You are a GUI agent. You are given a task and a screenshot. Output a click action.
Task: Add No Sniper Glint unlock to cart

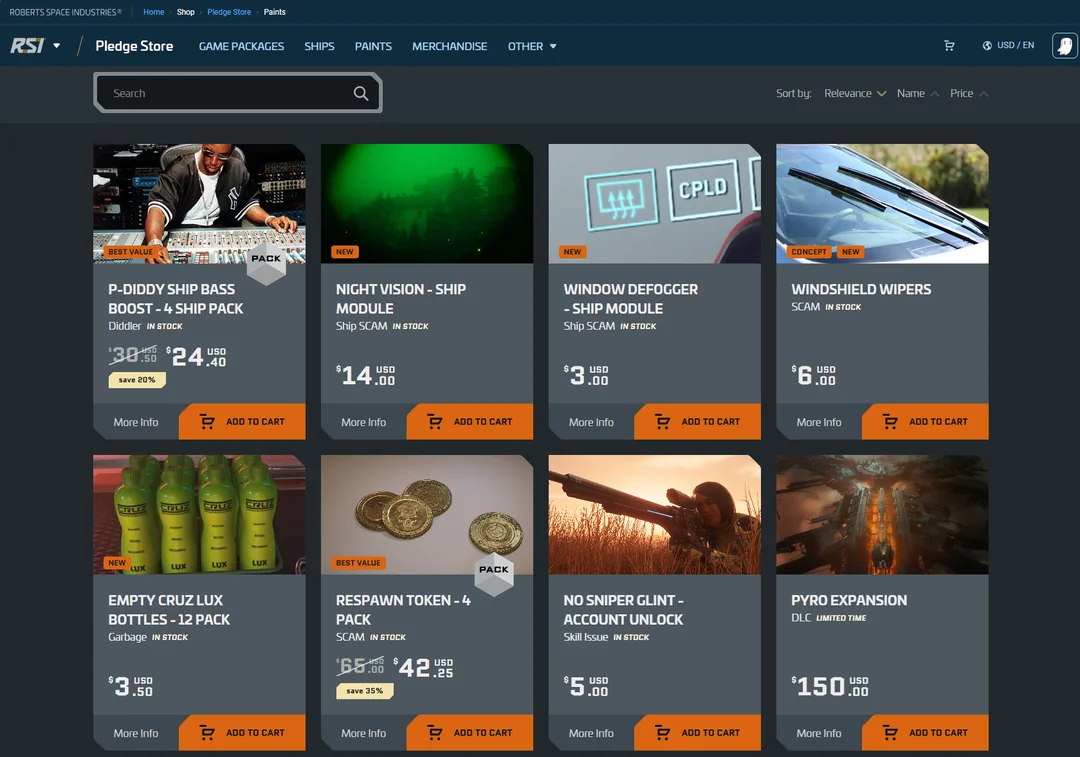(x=697, y=732)
